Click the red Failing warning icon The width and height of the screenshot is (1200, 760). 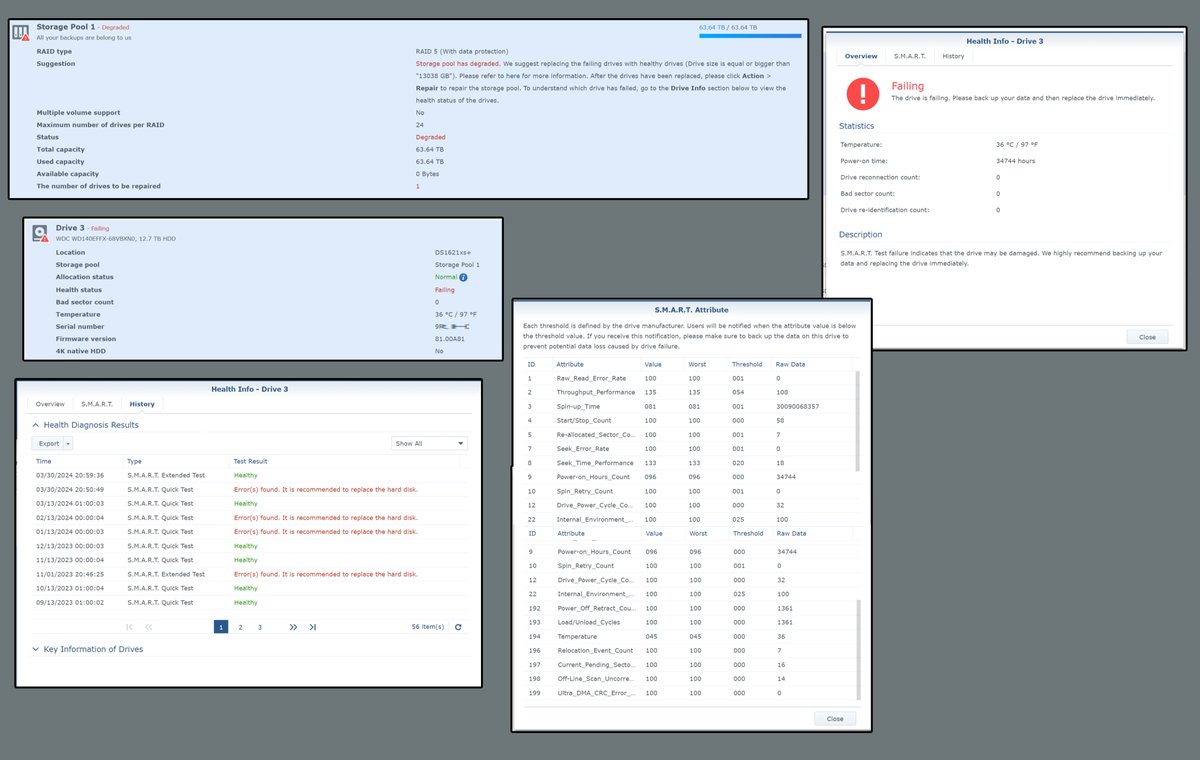862,93
